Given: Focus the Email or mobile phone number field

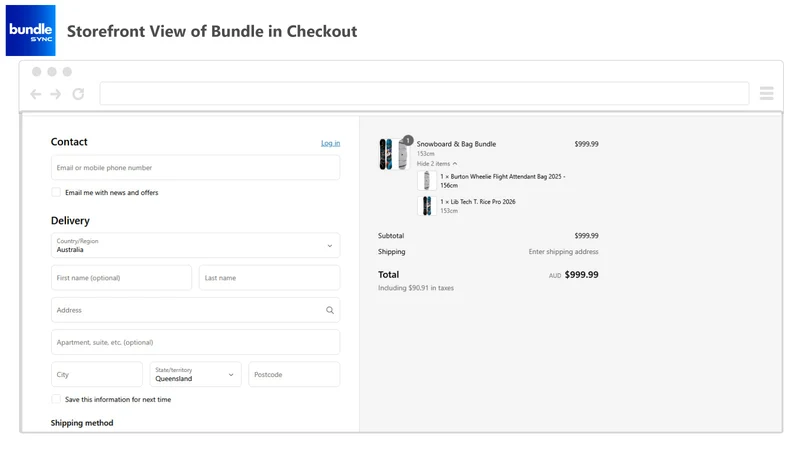Looking at the screenshot, I should [195, 167].
